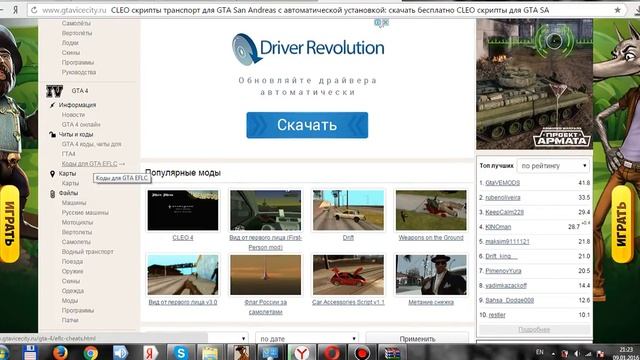Open the Drift mod thumbnail

[348, 210]
